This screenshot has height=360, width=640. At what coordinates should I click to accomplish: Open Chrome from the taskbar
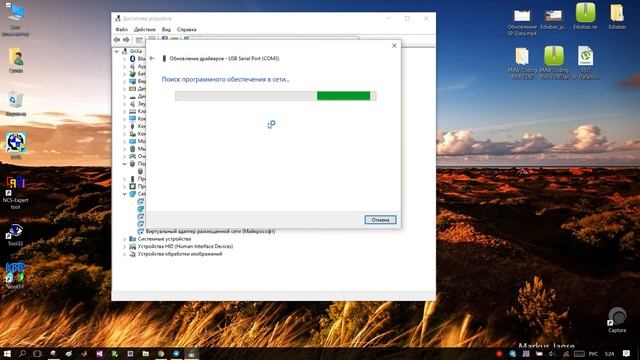tap(161, 353)
